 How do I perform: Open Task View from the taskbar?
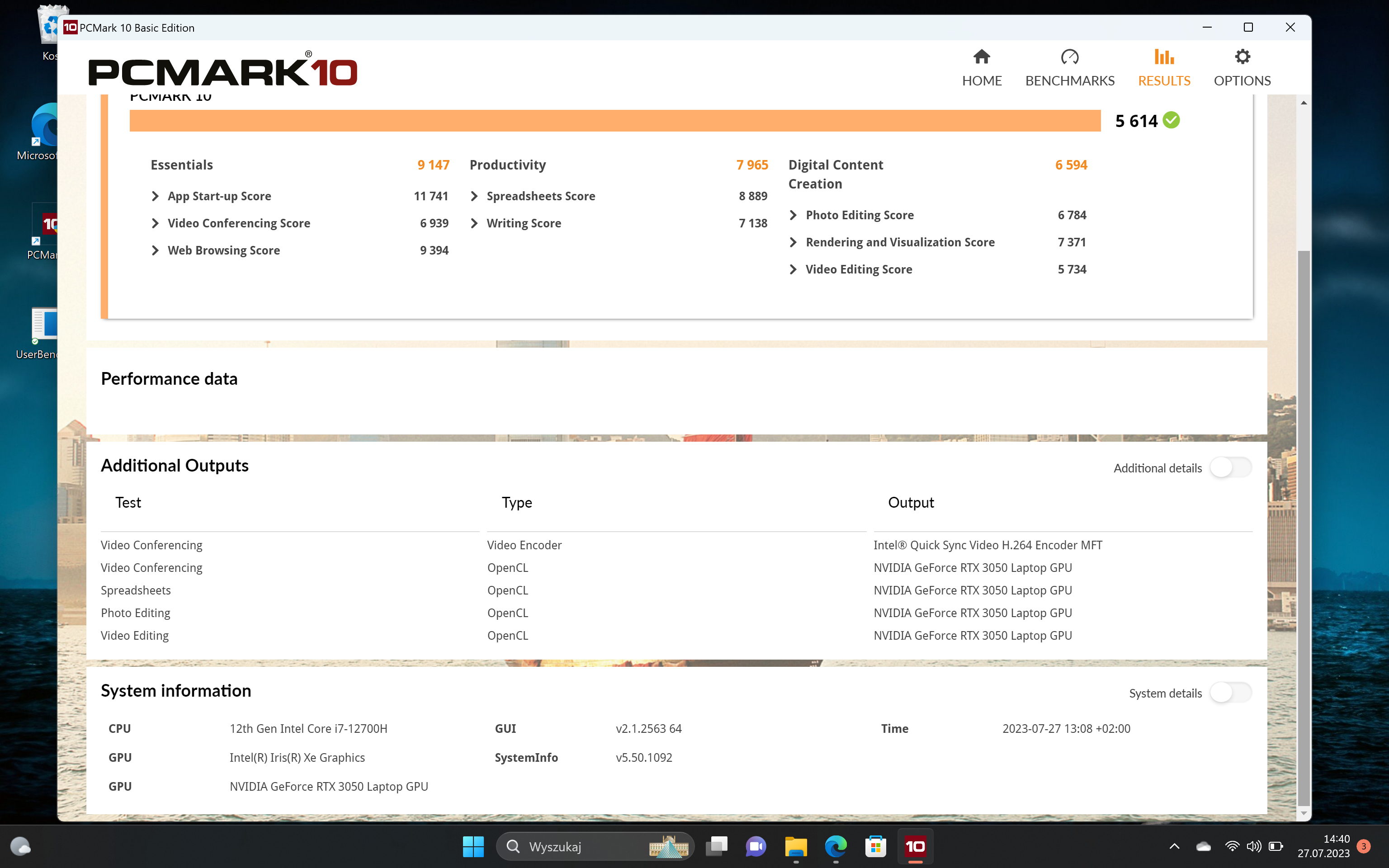716,846
